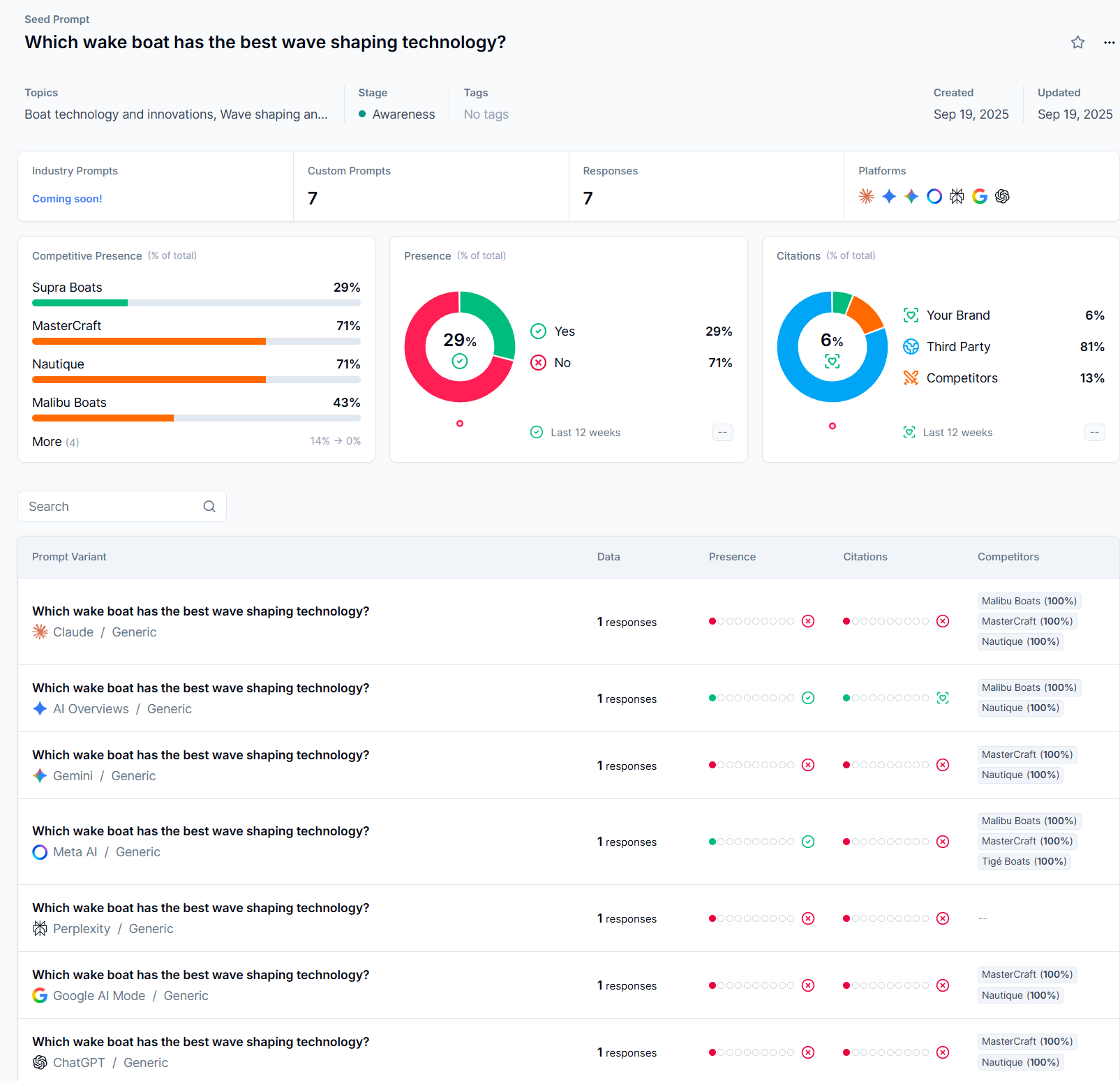This screenshot has height=1081, width=1120.
Task: Click the Tigé Boats (100%) tag
Action: click(1024, 861)
